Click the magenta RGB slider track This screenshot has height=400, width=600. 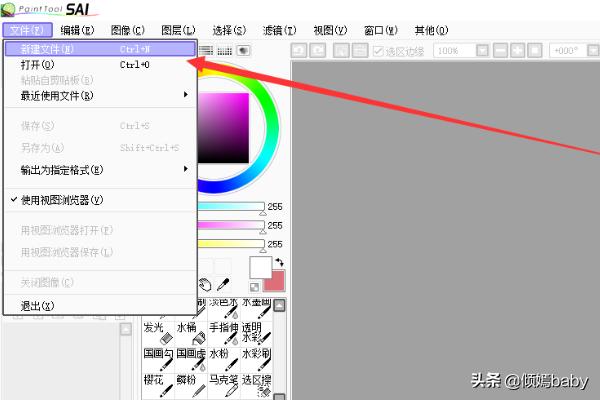pyautogui.click(x=231, y=225)
